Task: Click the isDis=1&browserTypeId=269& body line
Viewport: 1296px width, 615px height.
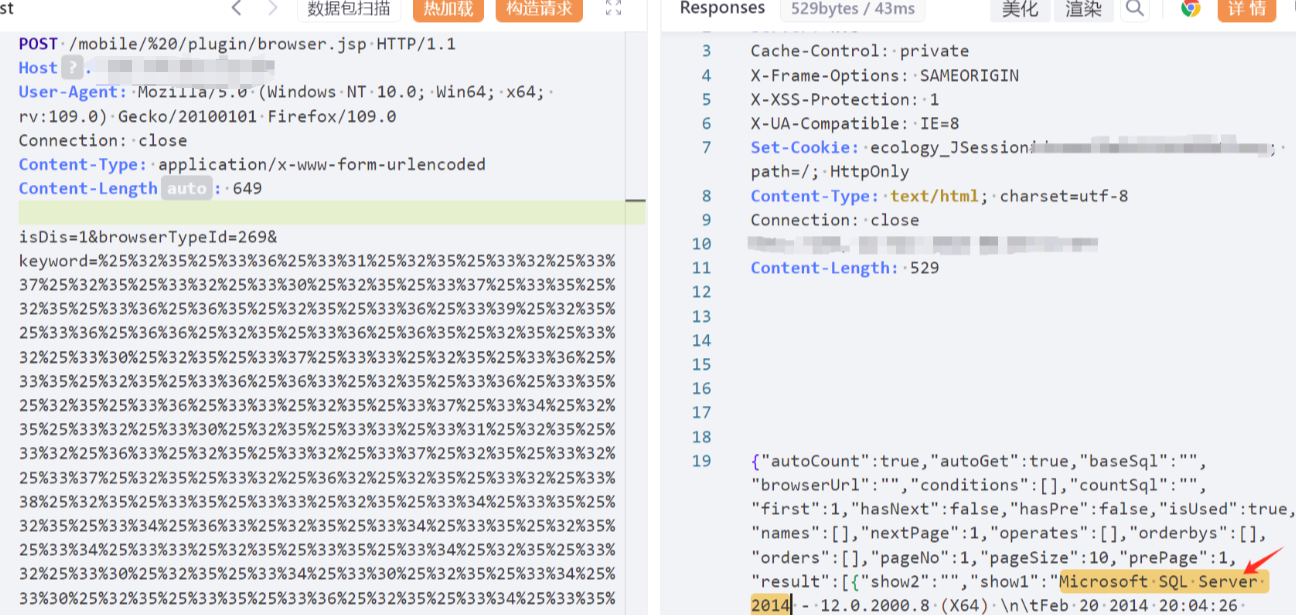Action: tap(148, 237)
